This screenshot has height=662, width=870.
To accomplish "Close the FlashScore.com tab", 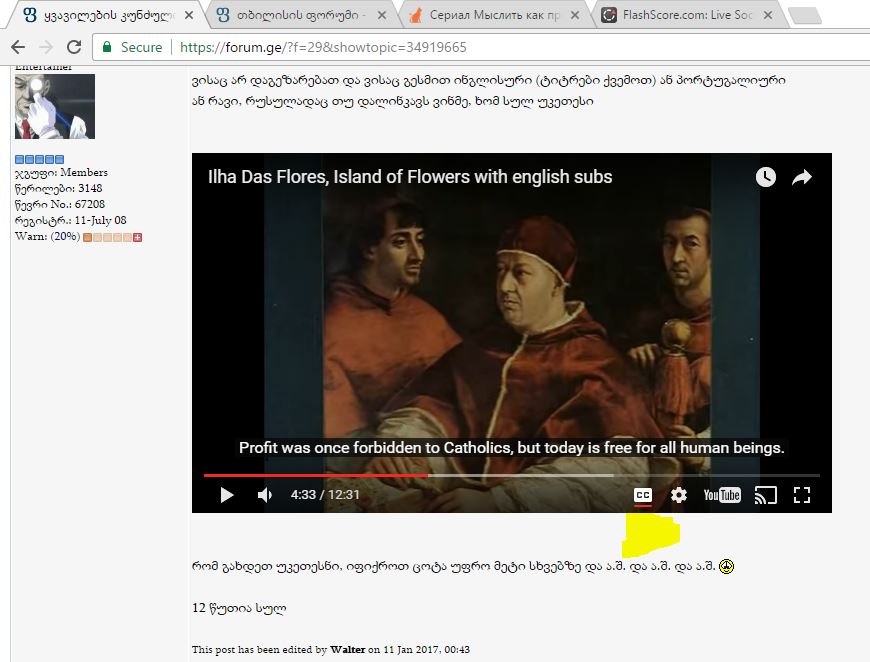I will tap(768, 15).
